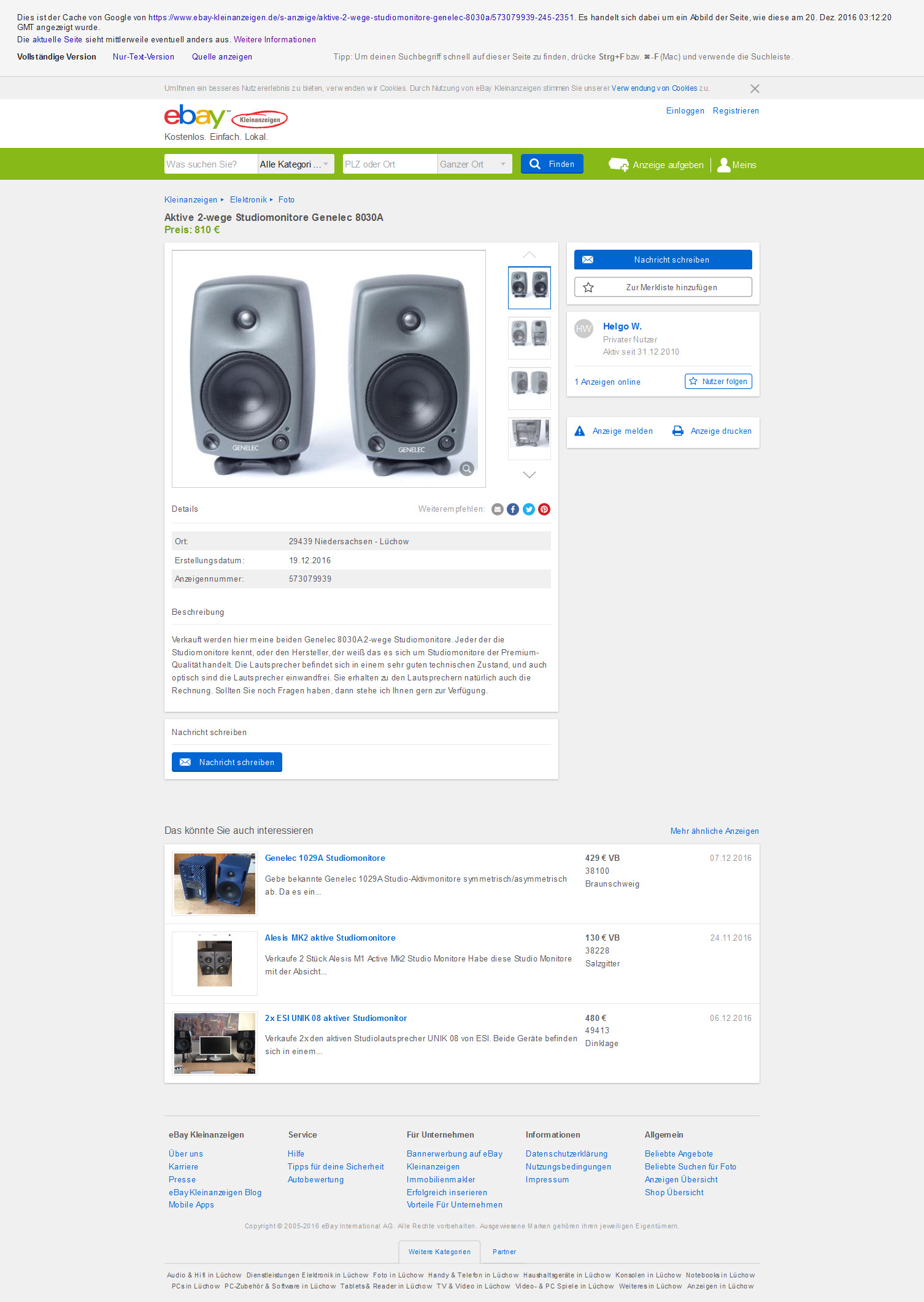Open cookie policy Verwendung von Cookies
Image resolution: width=924 pixels, height=1302 pixels.
654,88
